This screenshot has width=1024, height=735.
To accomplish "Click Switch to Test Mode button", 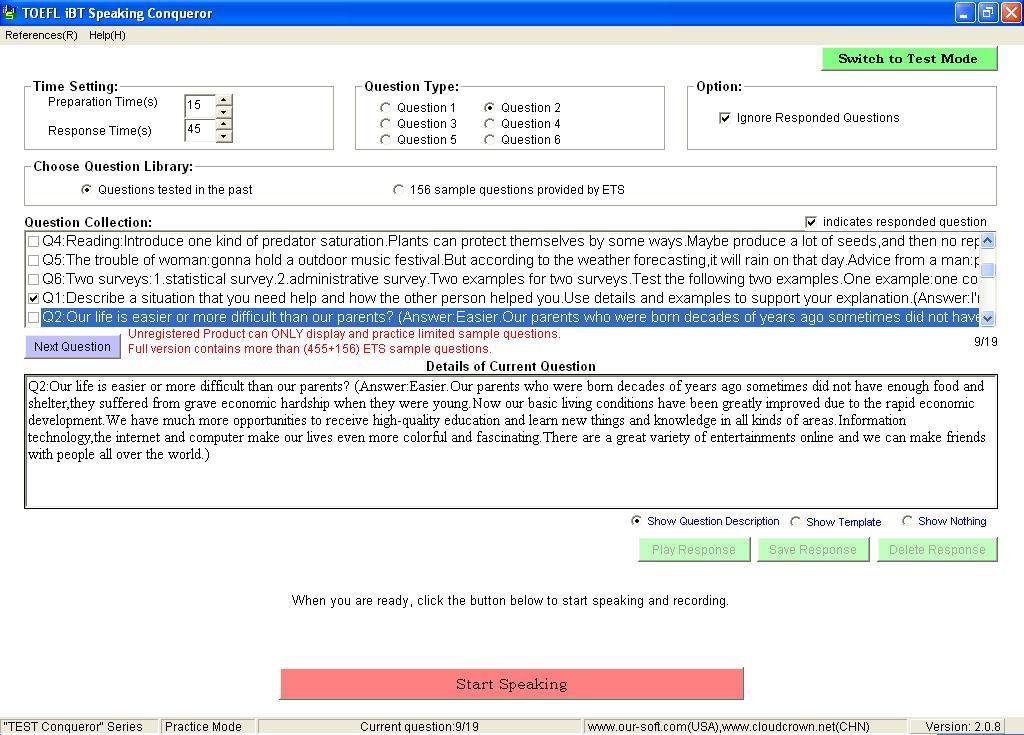I will 908,59.
